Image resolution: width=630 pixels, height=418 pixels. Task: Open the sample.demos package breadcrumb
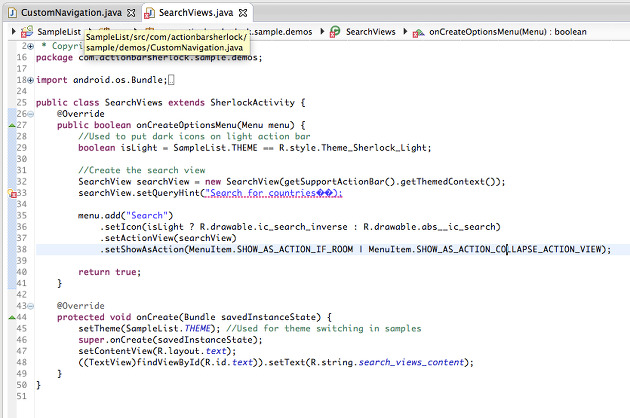pyautogui.click(x=282, y=32)
